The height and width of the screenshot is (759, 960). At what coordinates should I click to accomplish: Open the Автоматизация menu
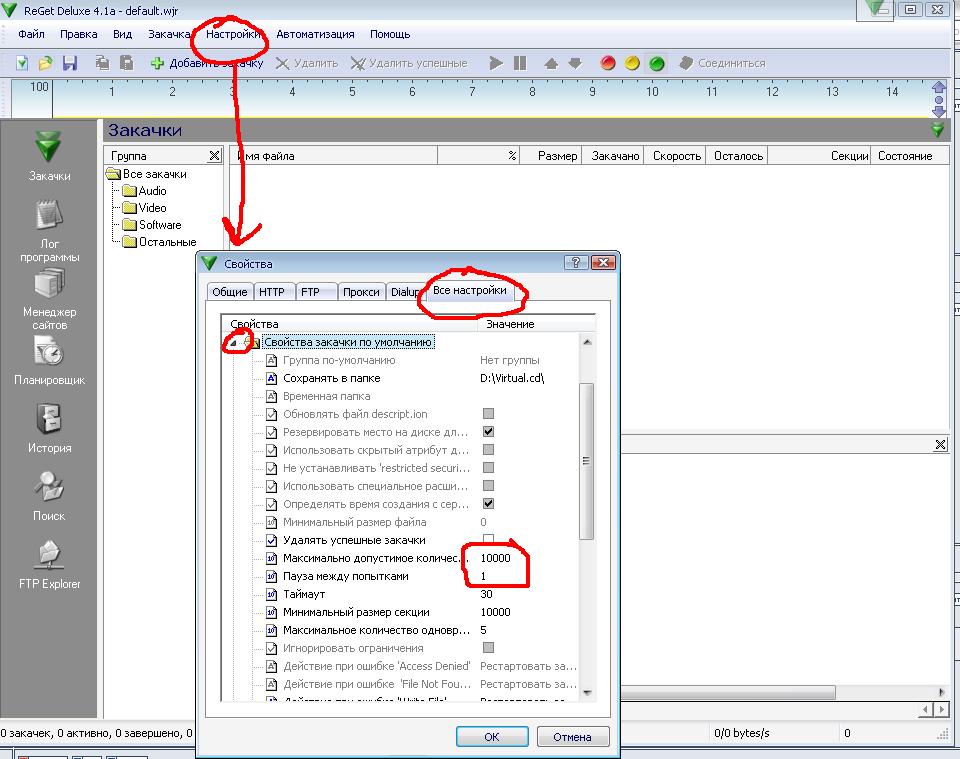coord(315,34)
